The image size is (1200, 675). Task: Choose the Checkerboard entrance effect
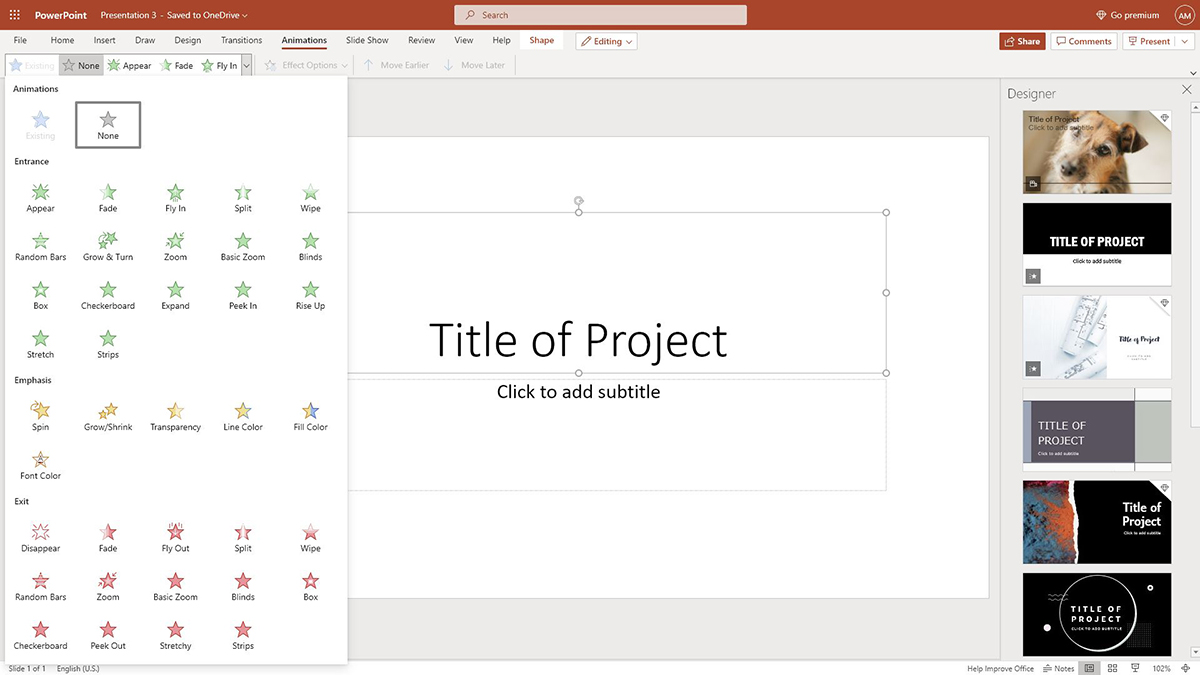pos(108,296)
